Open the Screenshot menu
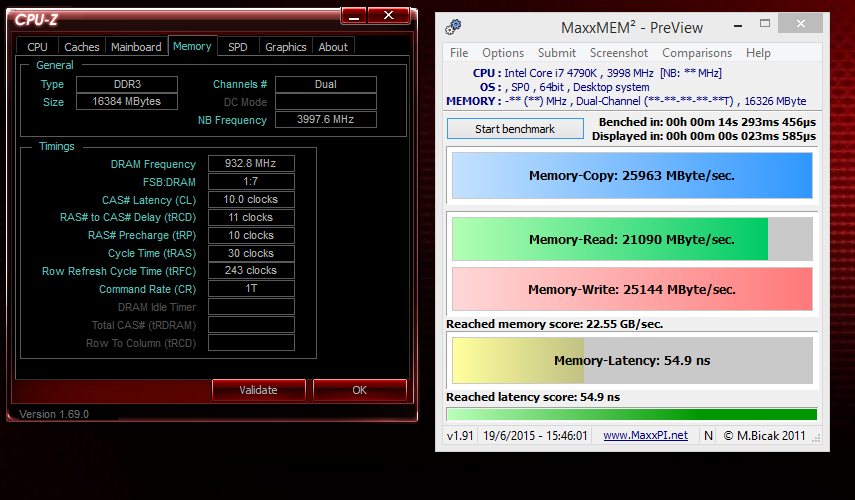 [619, 53]
